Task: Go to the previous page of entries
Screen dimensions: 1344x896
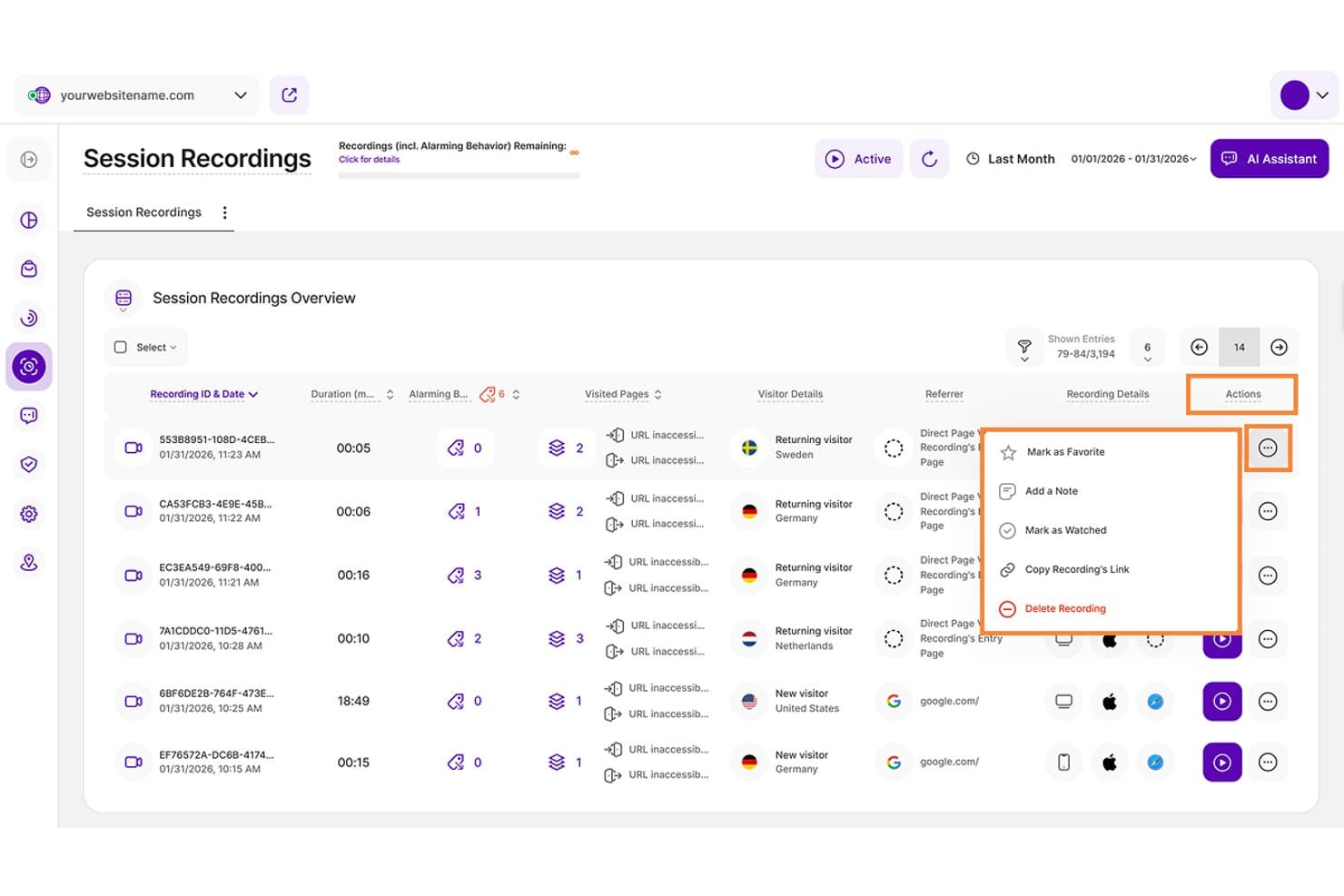Action: 1200,348
